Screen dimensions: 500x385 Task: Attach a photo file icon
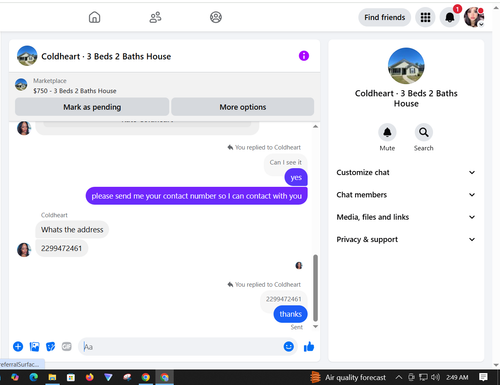[34, 347]
